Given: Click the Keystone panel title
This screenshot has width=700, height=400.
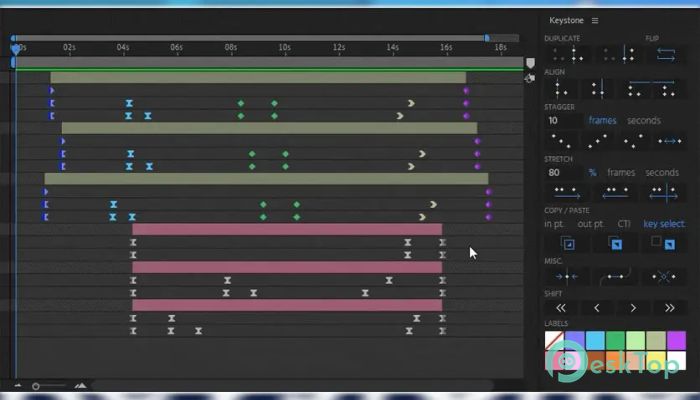Looking at the screenshot, I should pyautogui.click(x=566, y=21).
